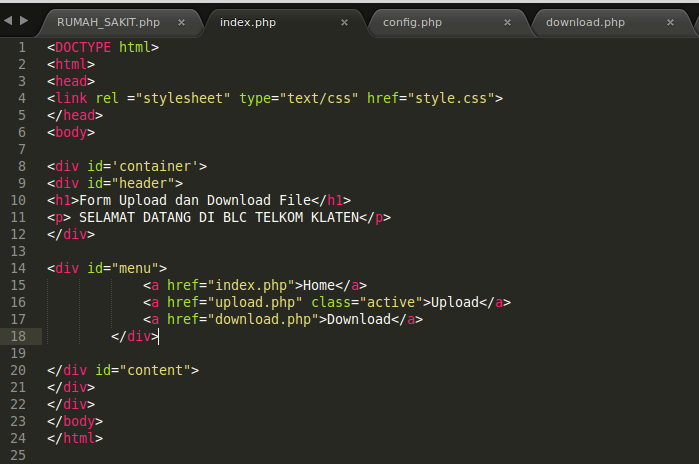Click line number 14 in the gutter
699x464 pixels.
18,268
